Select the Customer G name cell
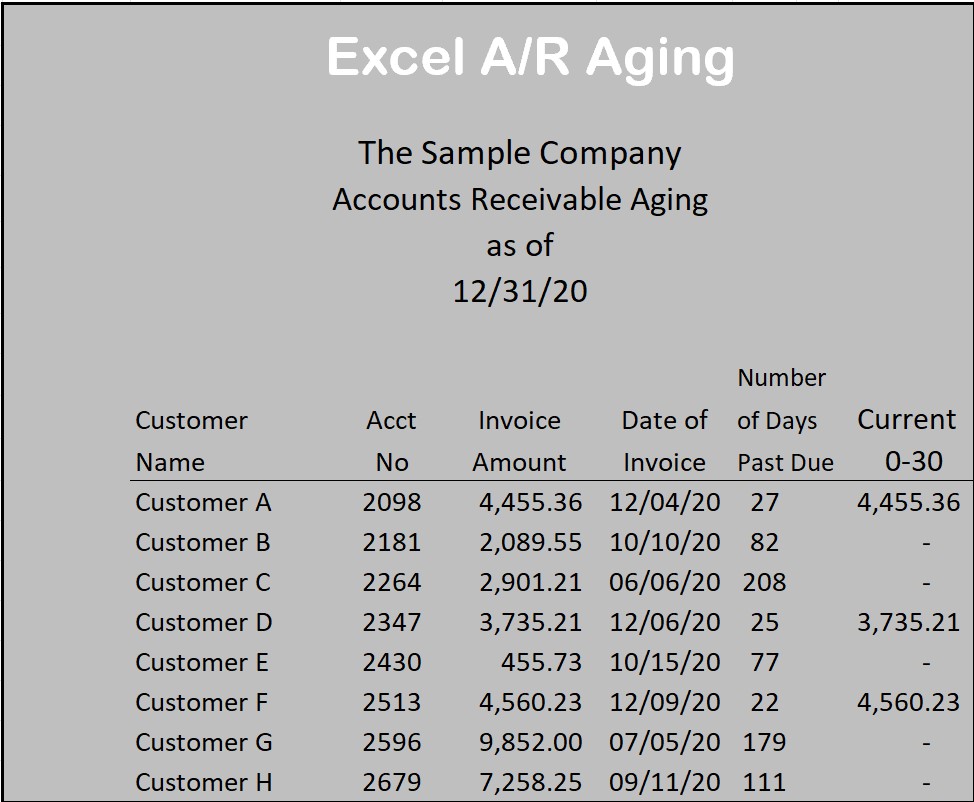 (x=204, y=742)
